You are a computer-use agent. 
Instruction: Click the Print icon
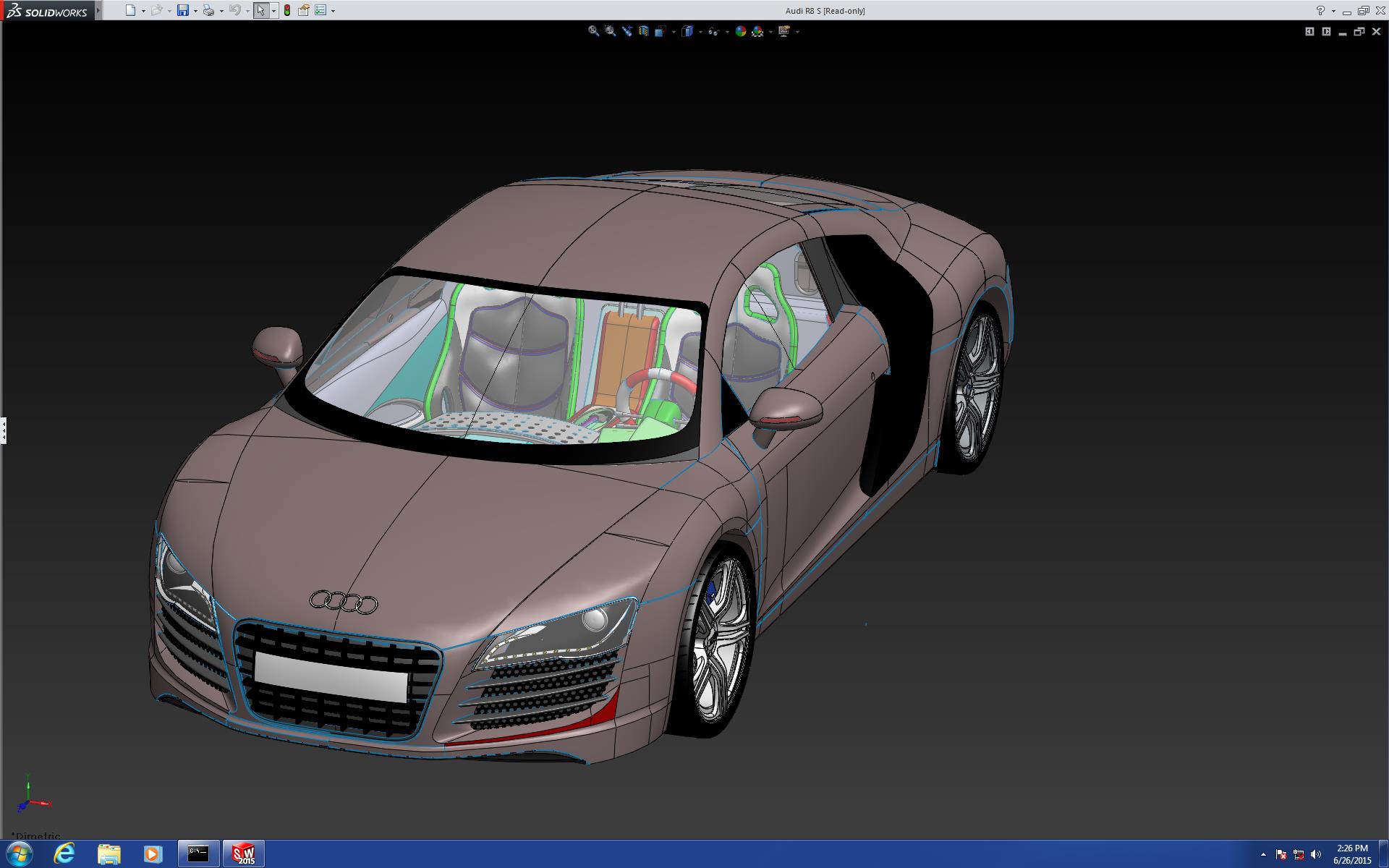pos(208,10)
